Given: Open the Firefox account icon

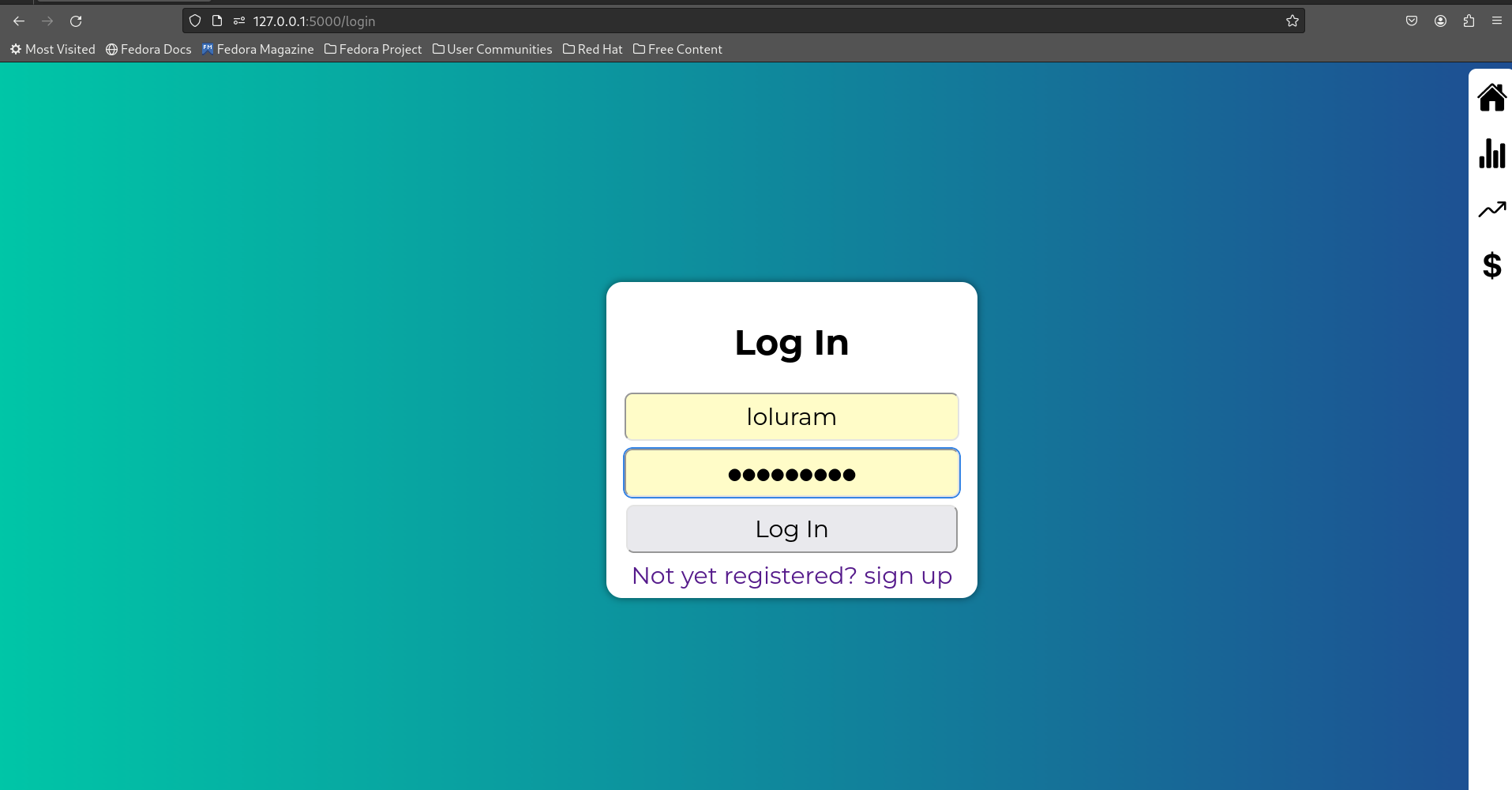Looking at the screenshot, I should tap(1440, 21).
